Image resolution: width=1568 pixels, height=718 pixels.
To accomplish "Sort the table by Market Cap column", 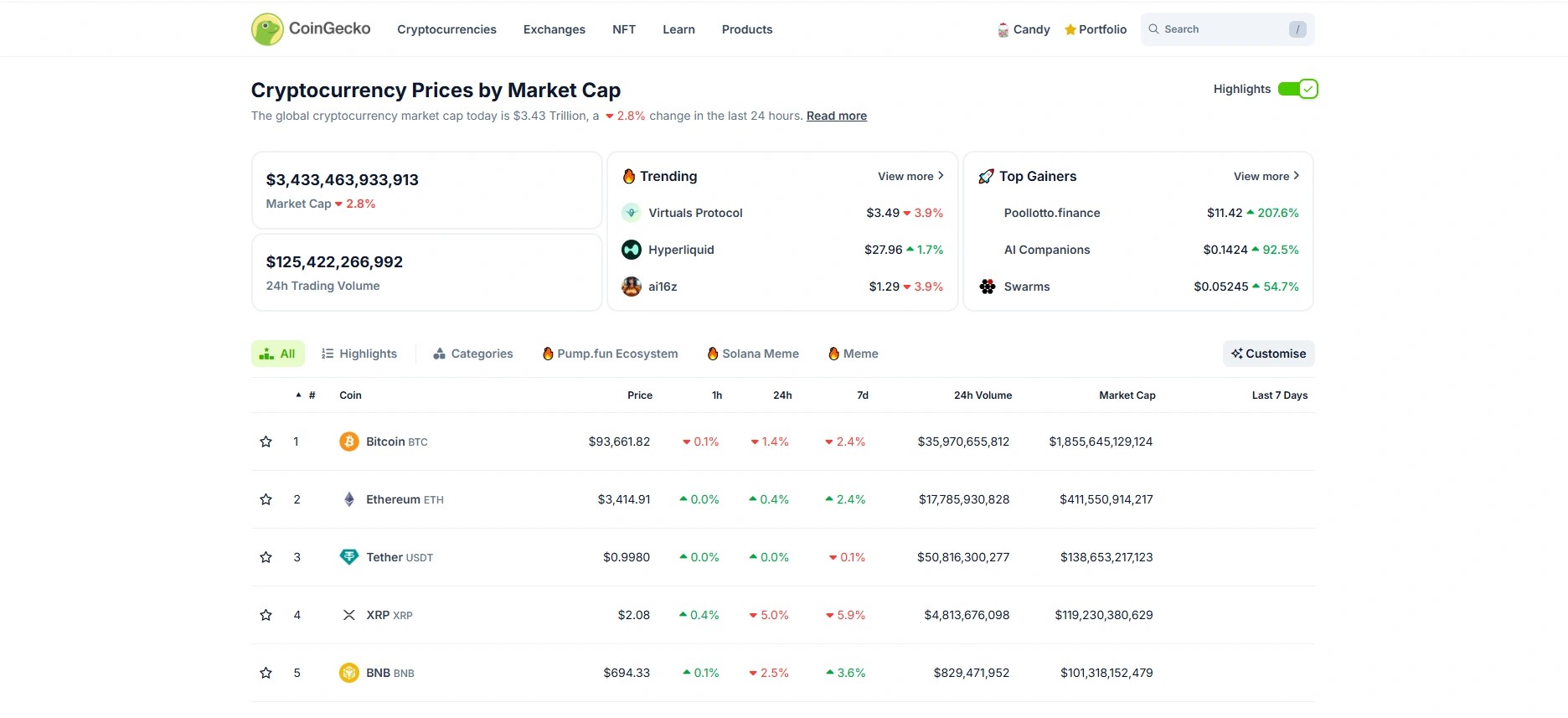I will pos(1127,395).
